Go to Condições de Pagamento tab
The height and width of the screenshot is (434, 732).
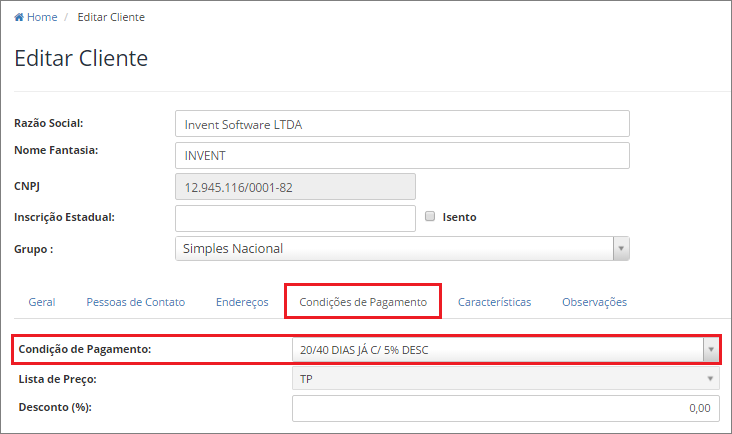[x=363, y=302]
